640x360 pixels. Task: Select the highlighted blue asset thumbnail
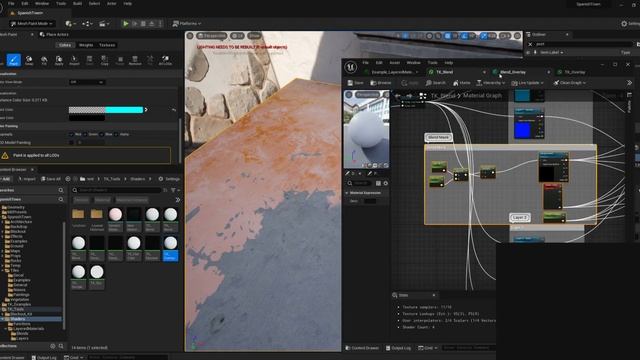171,248
